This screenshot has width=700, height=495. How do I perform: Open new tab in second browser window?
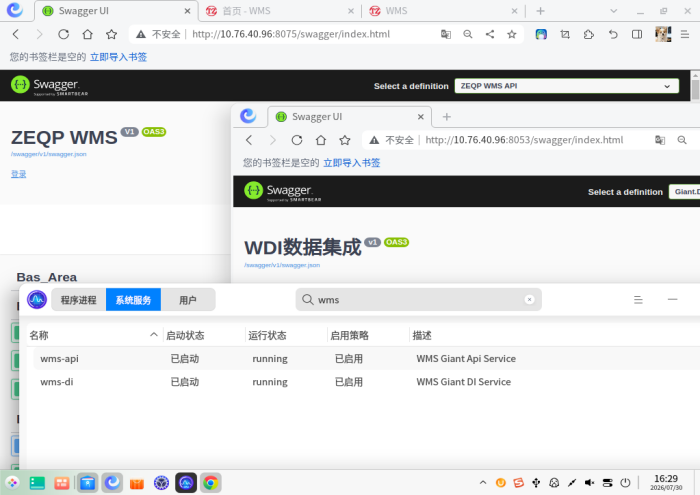tap(446, 117)
